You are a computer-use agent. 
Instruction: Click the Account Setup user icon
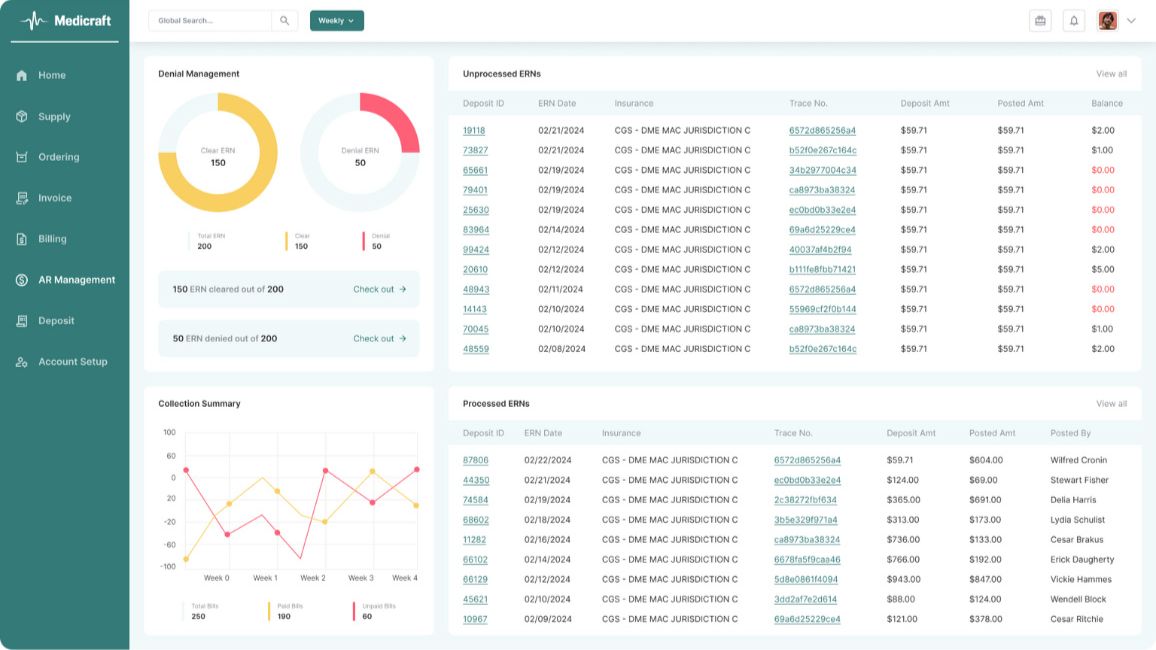pyautogui.click(x=22, y=362)
